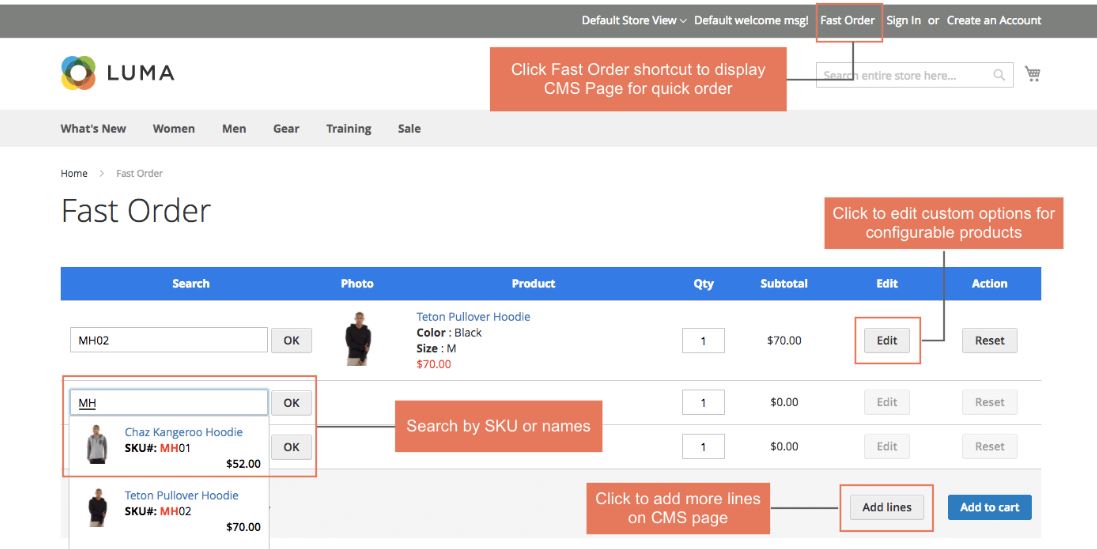Open the Women menu
This screenshot has width=1097, height=549.
click(x=174, y=129)
